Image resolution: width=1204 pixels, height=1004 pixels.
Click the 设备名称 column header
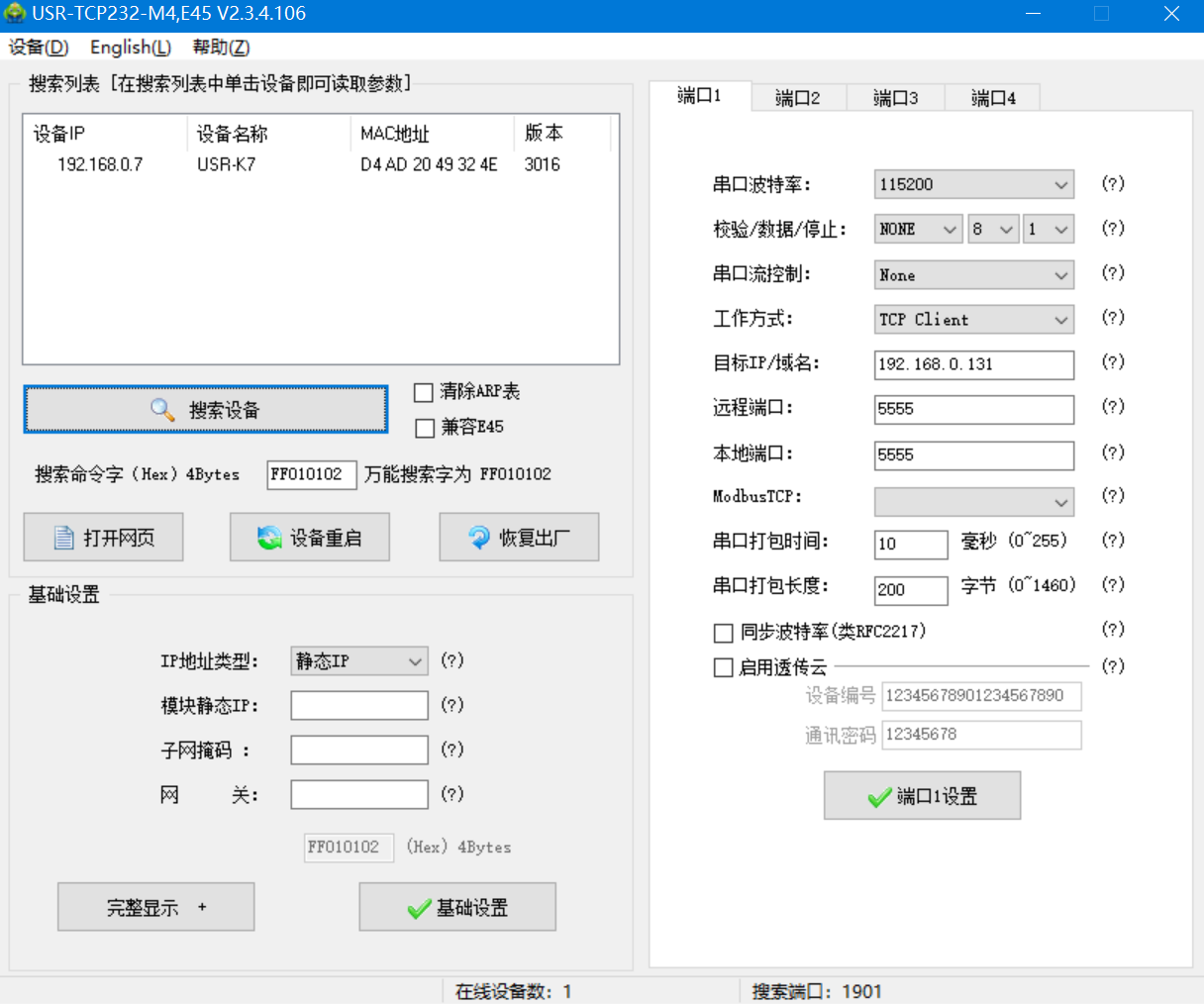[268, 134]
